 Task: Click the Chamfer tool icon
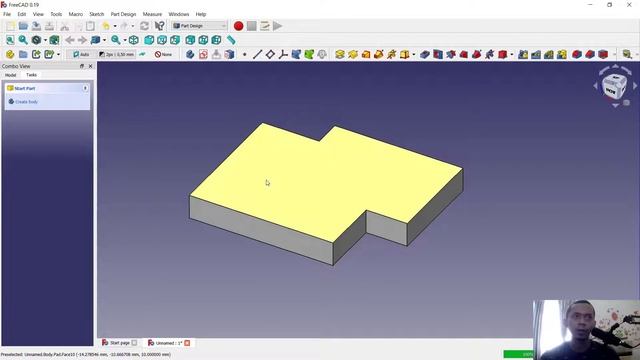(590, 54)
